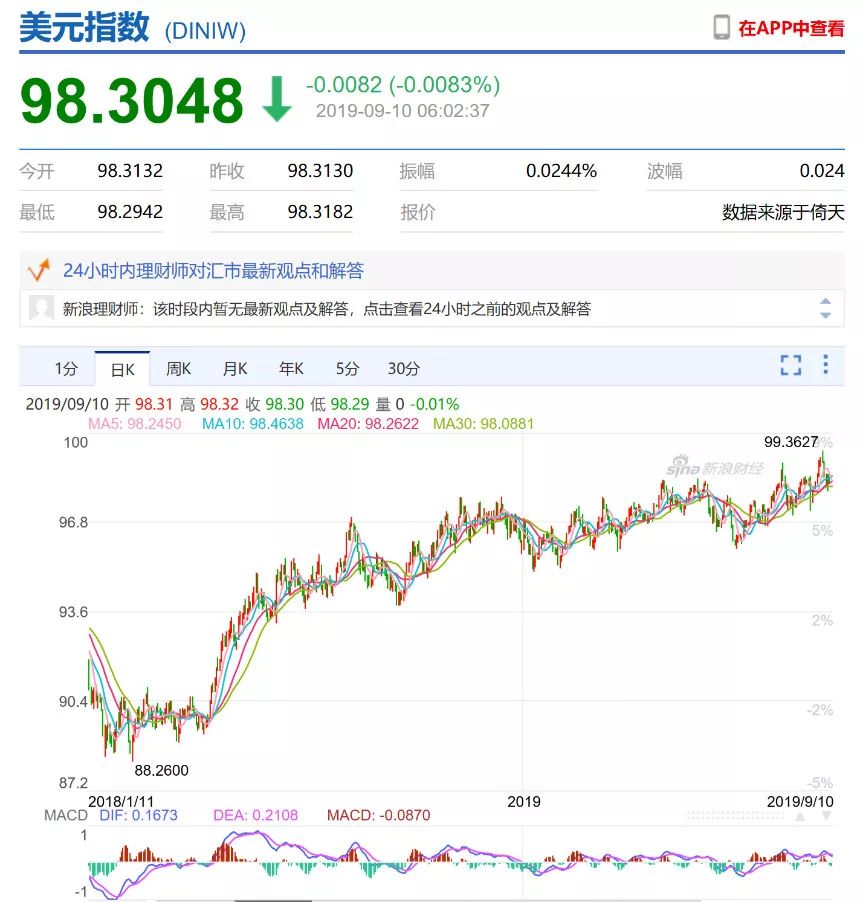Click the DEA: 0.2108 indicator label
The image size is (863, 902).
tap(255, 815)
